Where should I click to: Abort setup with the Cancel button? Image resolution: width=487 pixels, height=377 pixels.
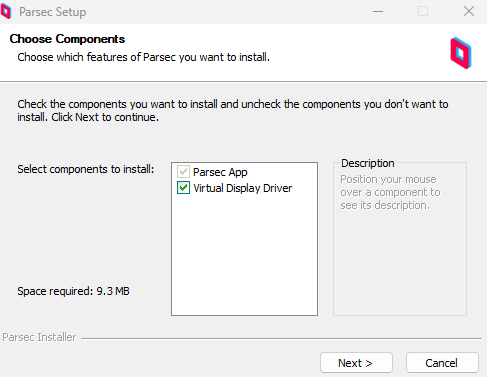[442, 363]
